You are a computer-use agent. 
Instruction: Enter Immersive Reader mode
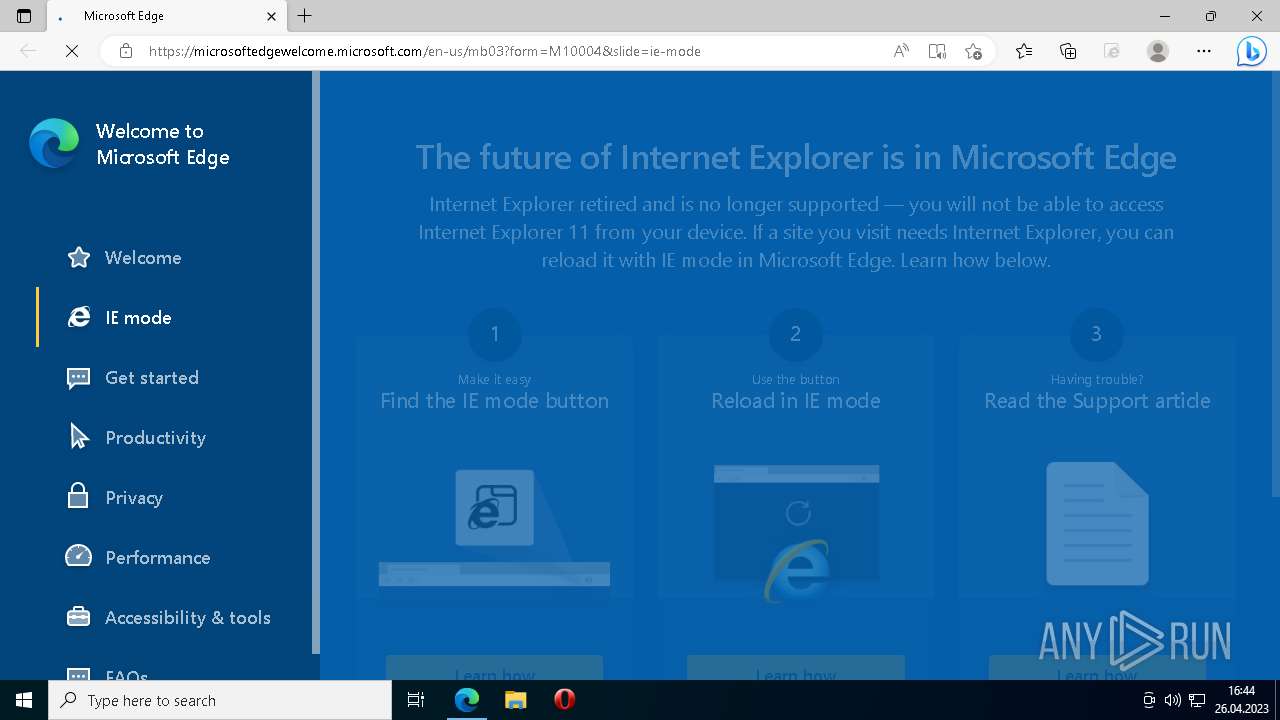[937, 51]
